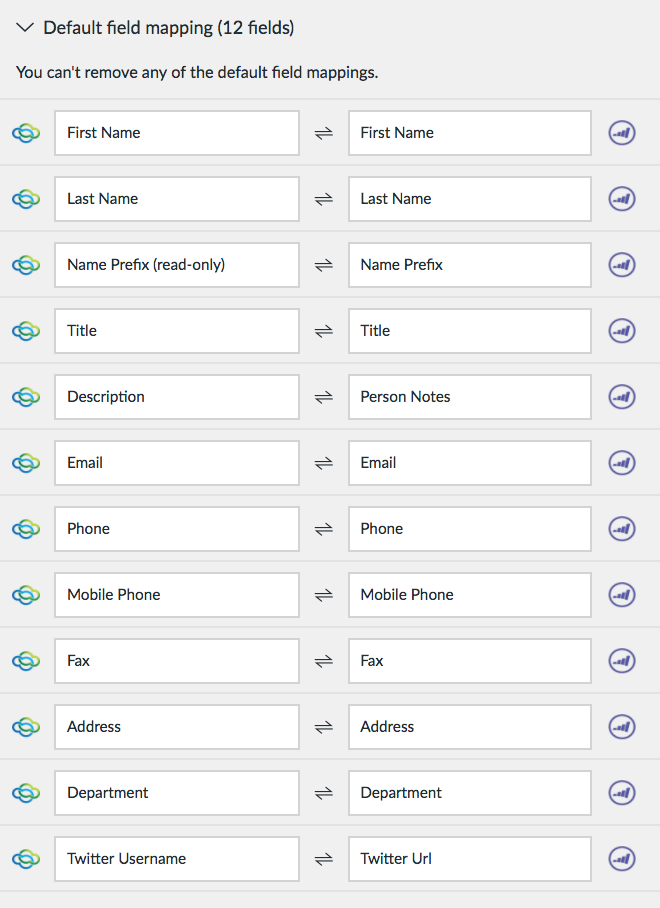Viewport: 660px width, 908px height.
Task: Click the sync arrows in the Department row
Action: coord(324,793)
